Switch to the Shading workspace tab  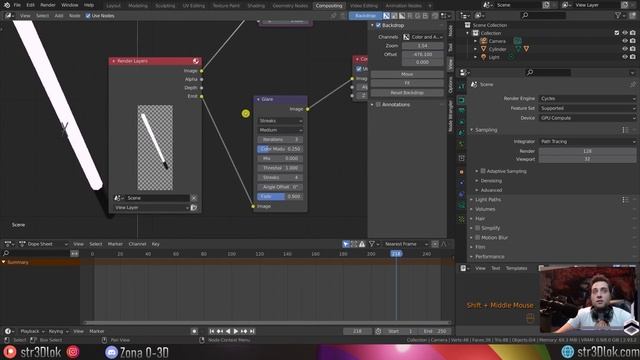click(x=256, y=6)
